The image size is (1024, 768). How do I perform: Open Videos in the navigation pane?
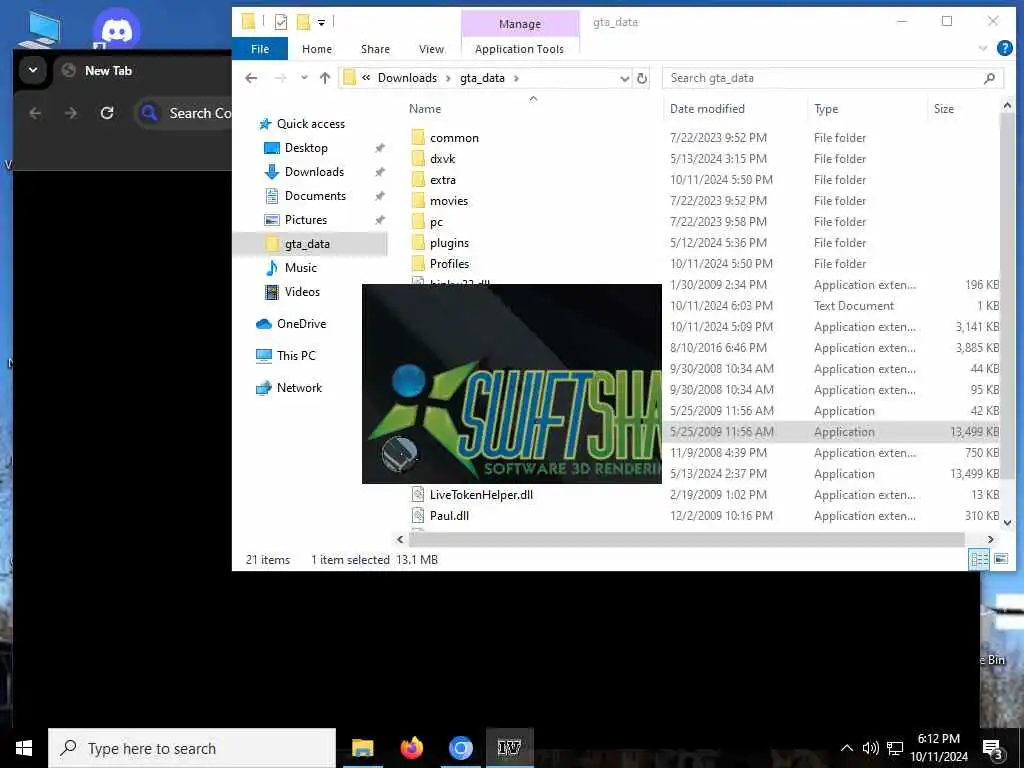[302, 292]
